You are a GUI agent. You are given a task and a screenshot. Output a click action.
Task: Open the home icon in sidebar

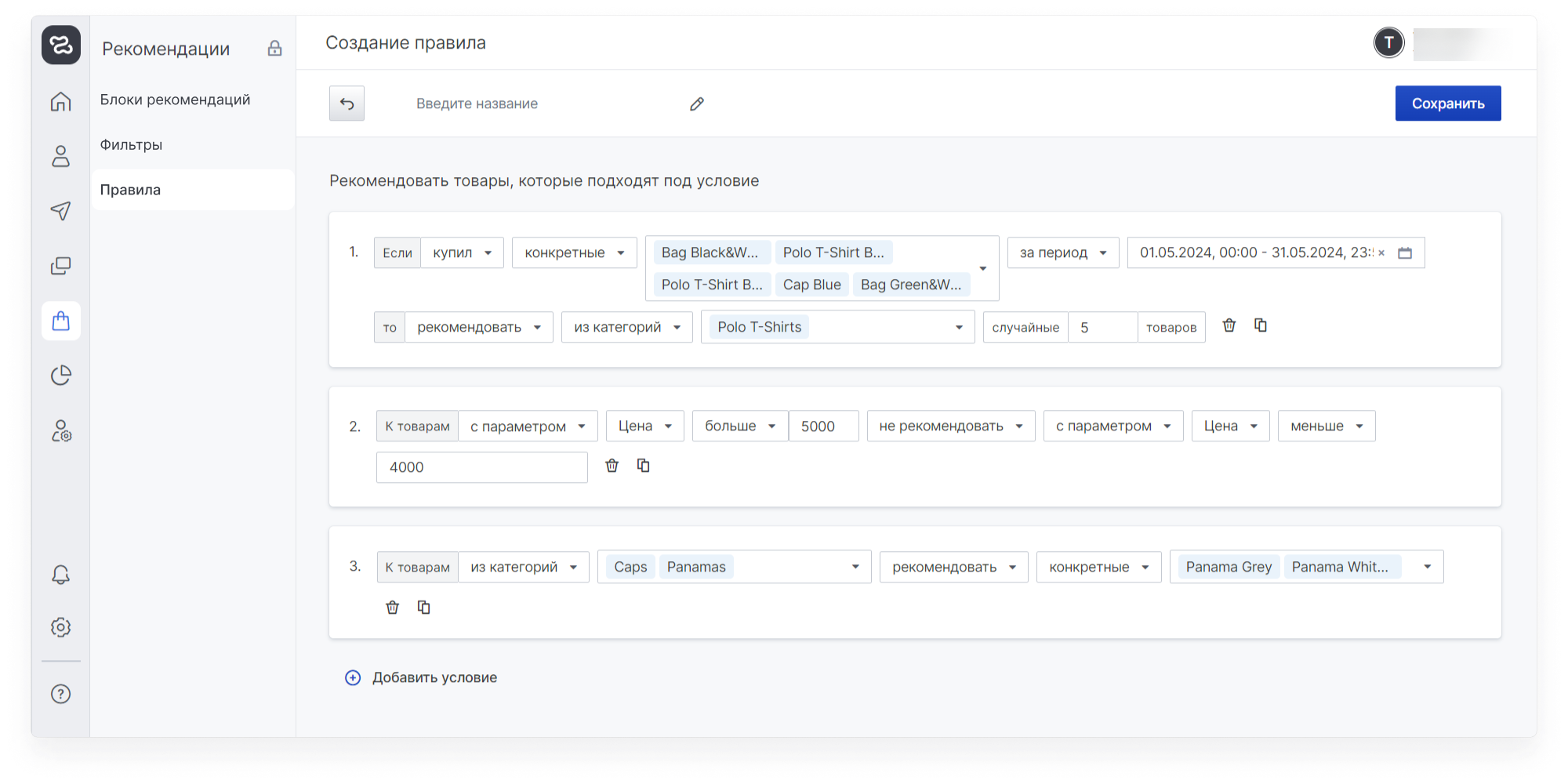60,102
